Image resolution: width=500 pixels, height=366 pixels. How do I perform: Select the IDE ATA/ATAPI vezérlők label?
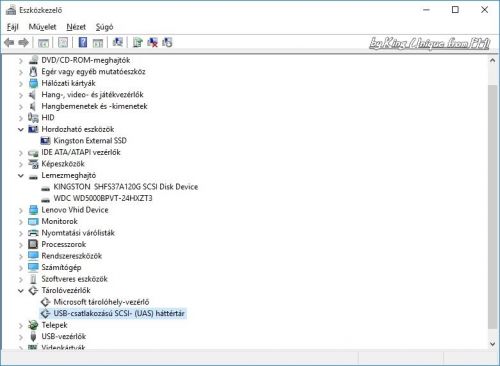tap(81, 152)
